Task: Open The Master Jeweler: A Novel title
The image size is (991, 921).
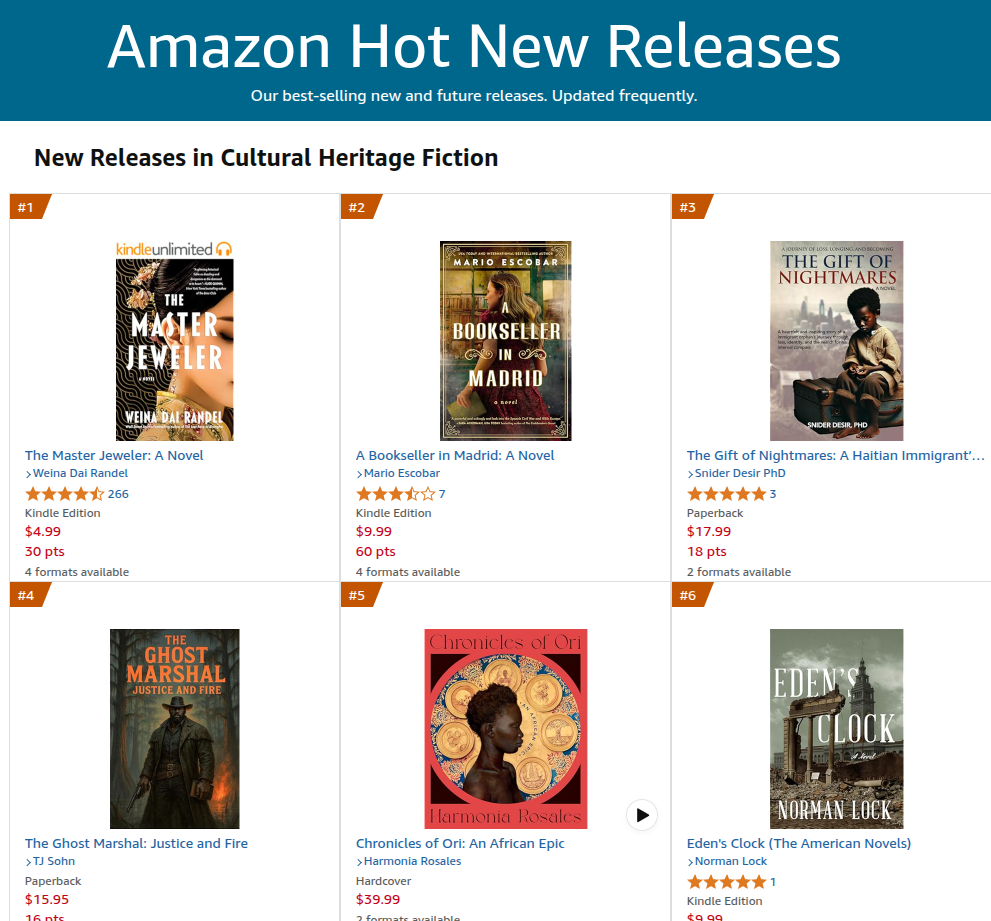Action: (114, 455)
